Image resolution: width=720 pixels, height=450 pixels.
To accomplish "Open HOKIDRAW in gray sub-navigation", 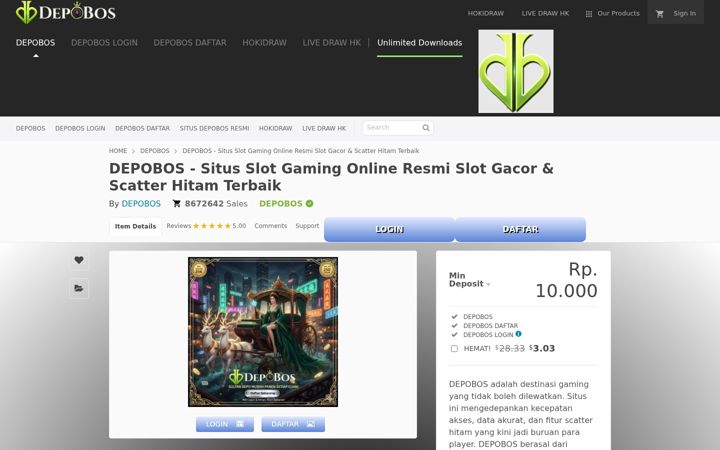I will [276, 128].
